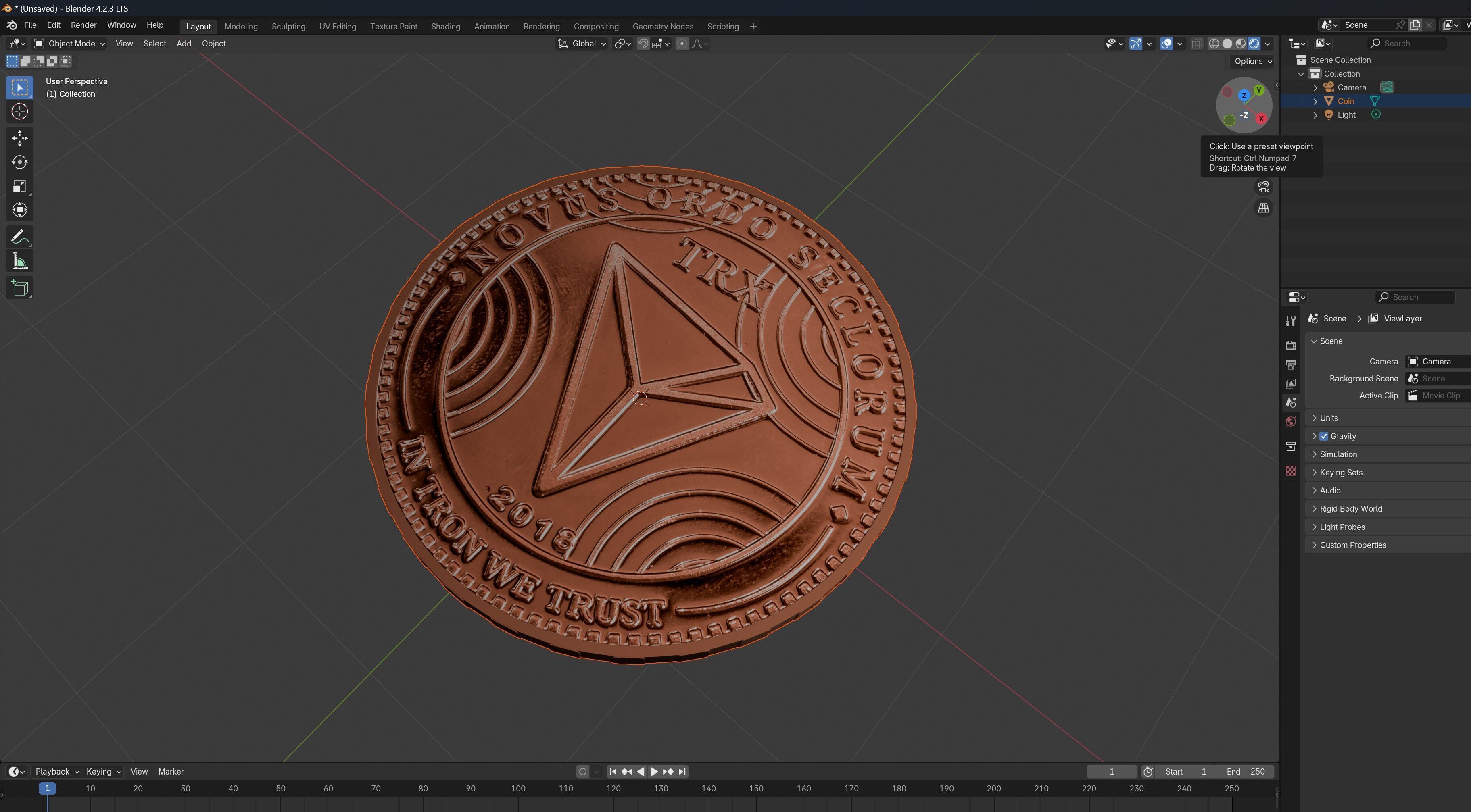Select the Transform tool

(19, 210)
